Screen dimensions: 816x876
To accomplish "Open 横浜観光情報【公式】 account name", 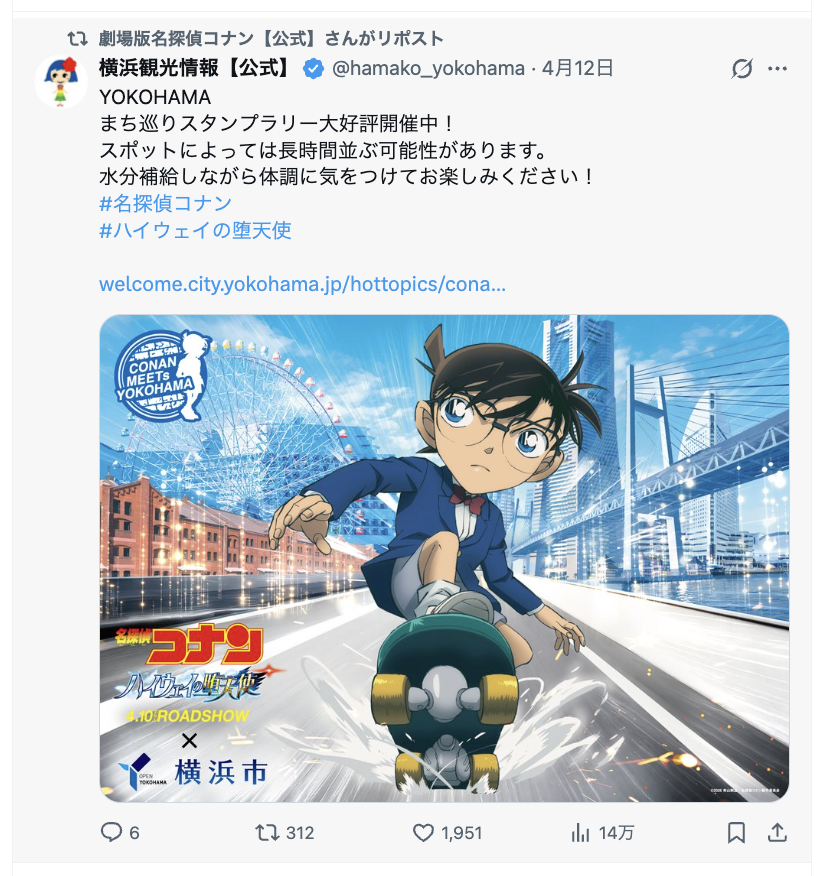I will pos(197,68).
